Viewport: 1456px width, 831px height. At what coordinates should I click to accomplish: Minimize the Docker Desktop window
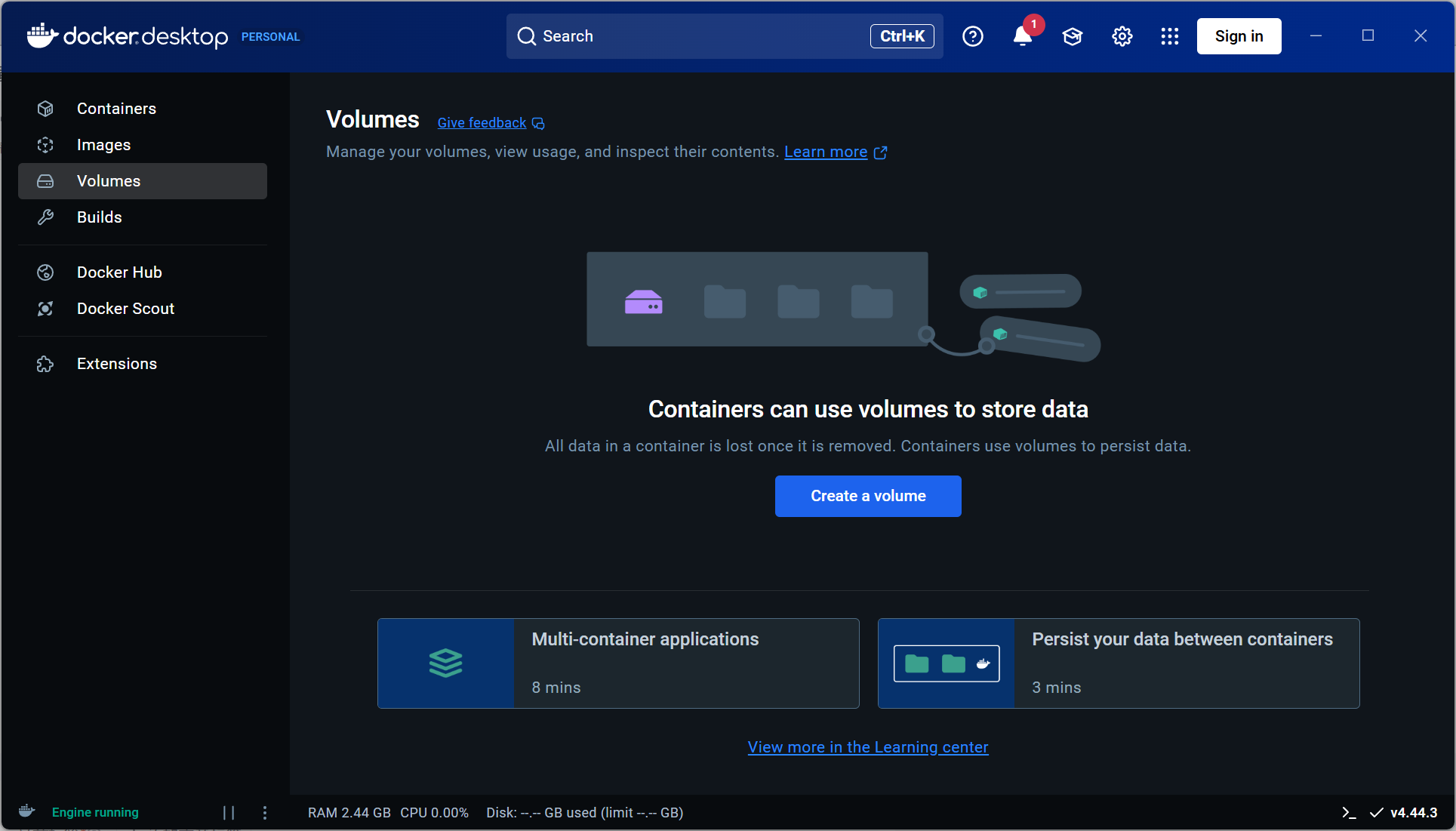[1316, 35]
